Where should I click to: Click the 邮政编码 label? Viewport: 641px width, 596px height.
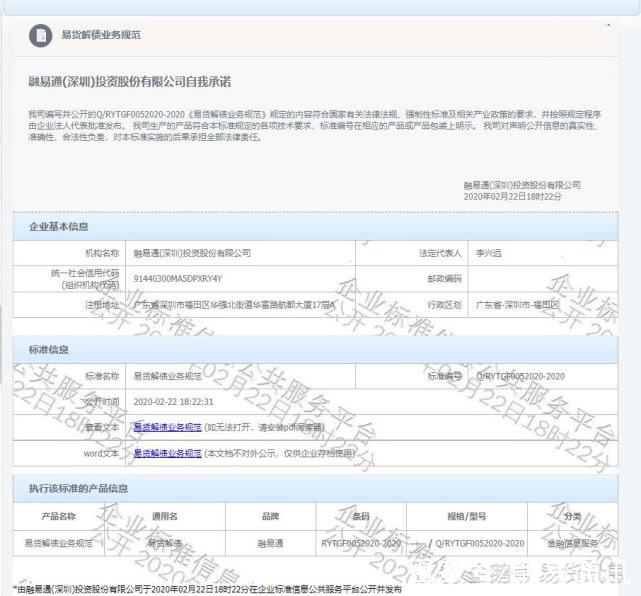(x=444, y=279)
